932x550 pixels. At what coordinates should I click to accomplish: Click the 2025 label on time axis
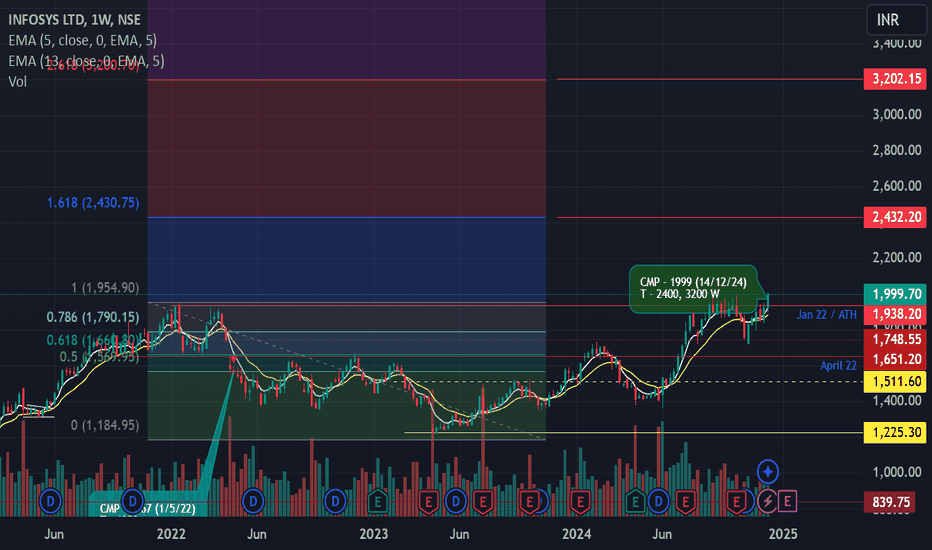tap(783, 534)
